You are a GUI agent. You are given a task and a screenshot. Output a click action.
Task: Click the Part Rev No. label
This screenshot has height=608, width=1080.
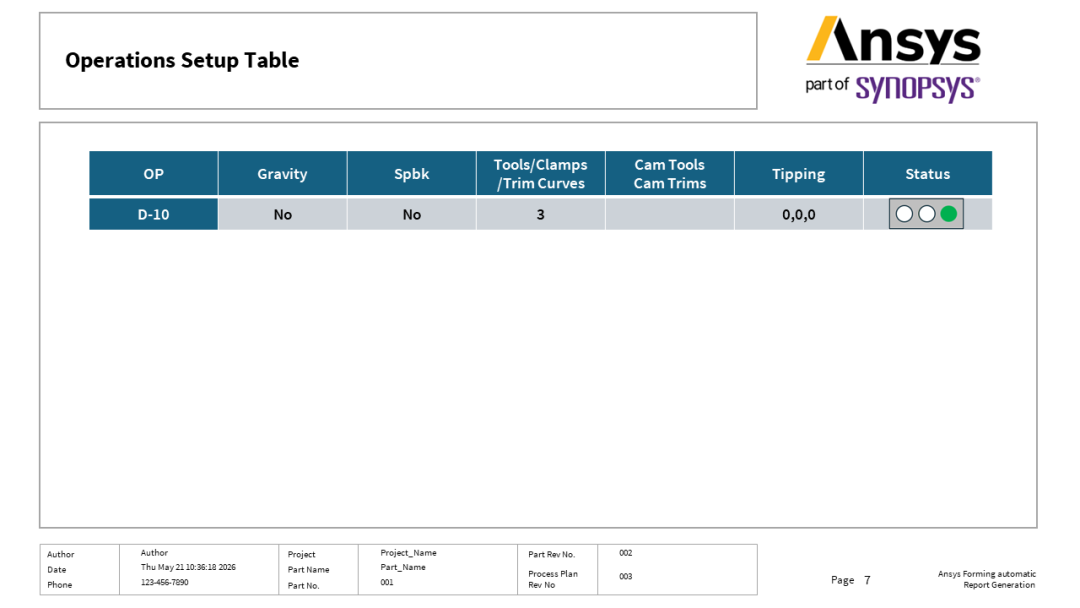pos(552,554)
